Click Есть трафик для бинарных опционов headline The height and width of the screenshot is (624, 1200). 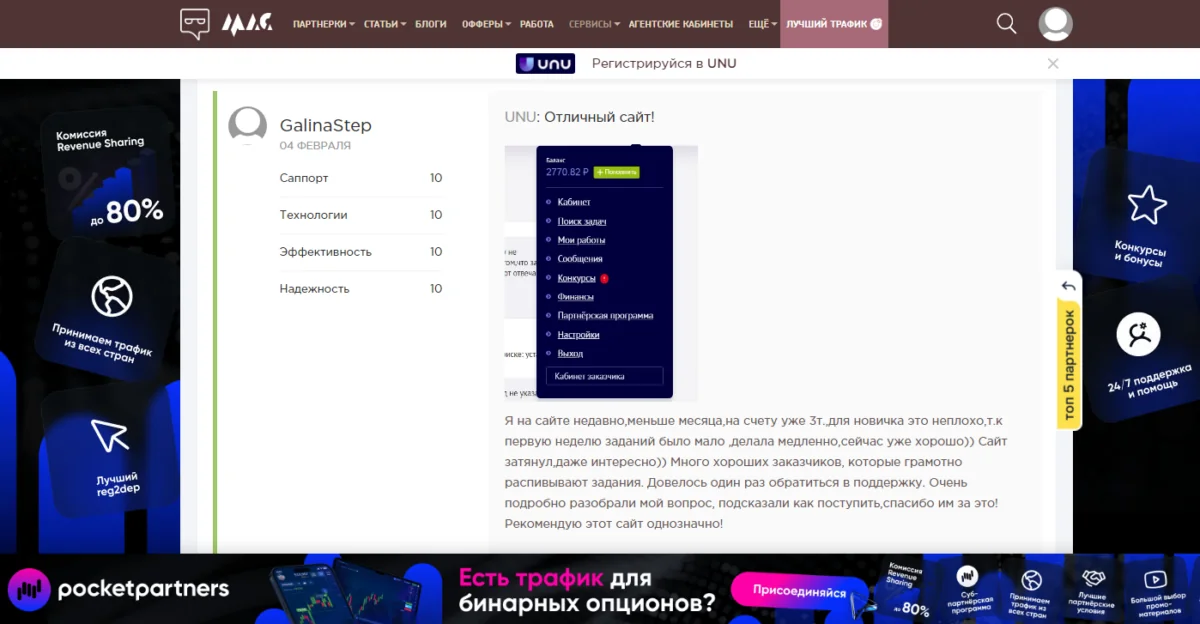click(x=587, y=591)
